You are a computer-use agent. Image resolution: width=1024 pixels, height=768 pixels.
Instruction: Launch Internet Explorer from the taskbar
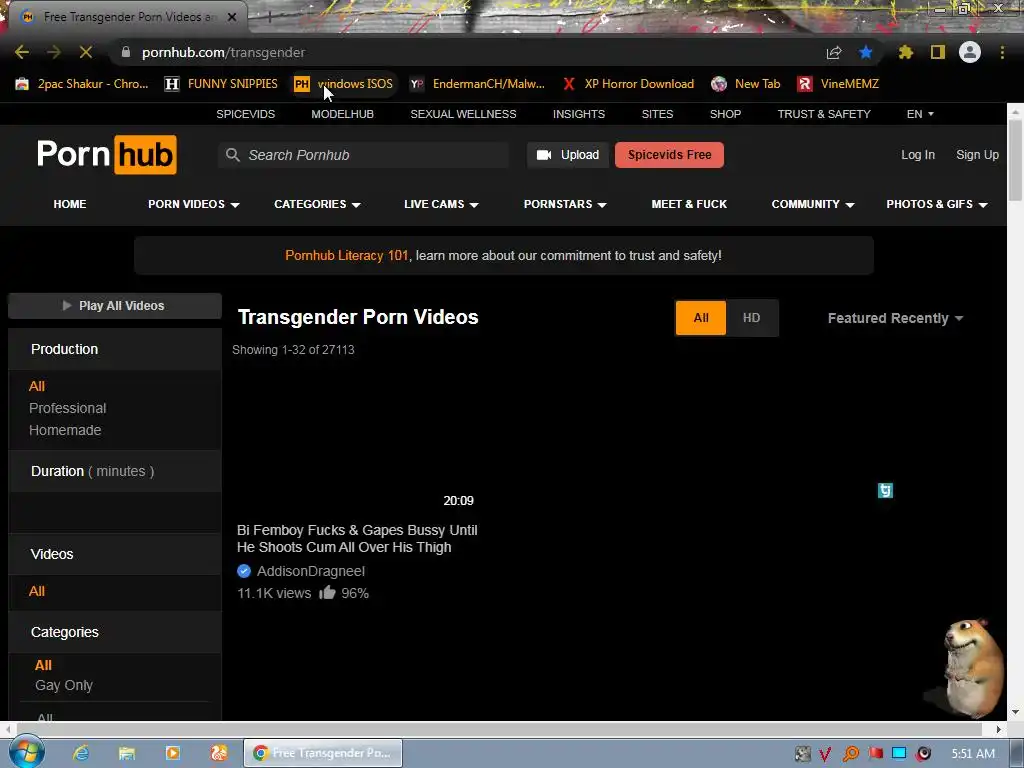coord(81,753)
